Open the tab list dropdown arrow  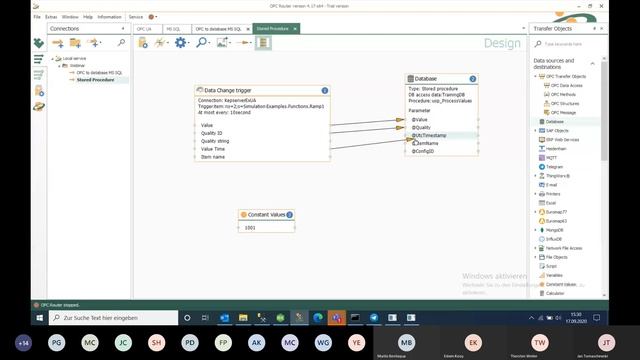pyautogui.click(x=524, y=28)
